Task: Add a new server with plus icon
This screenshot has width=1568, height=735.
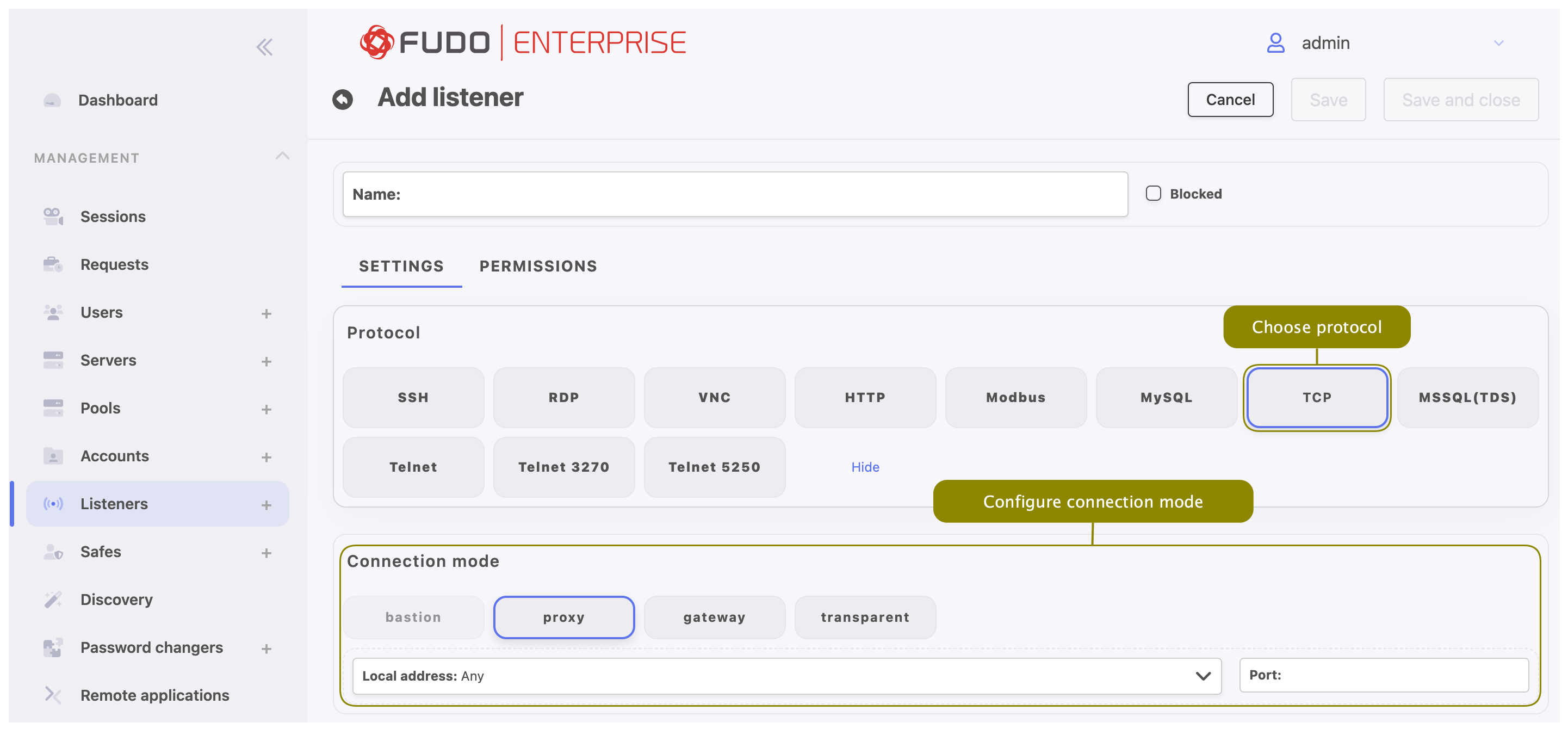Action: click(x=266, y=362)
